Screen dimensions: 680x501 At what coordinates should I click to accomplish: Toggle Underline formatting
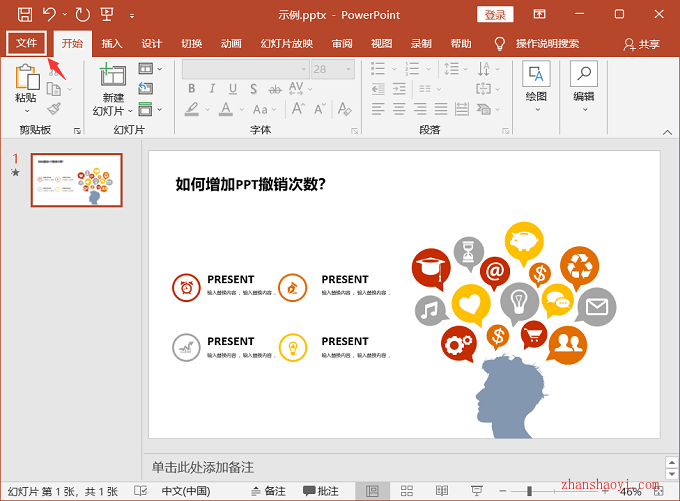tap(233, 89)
